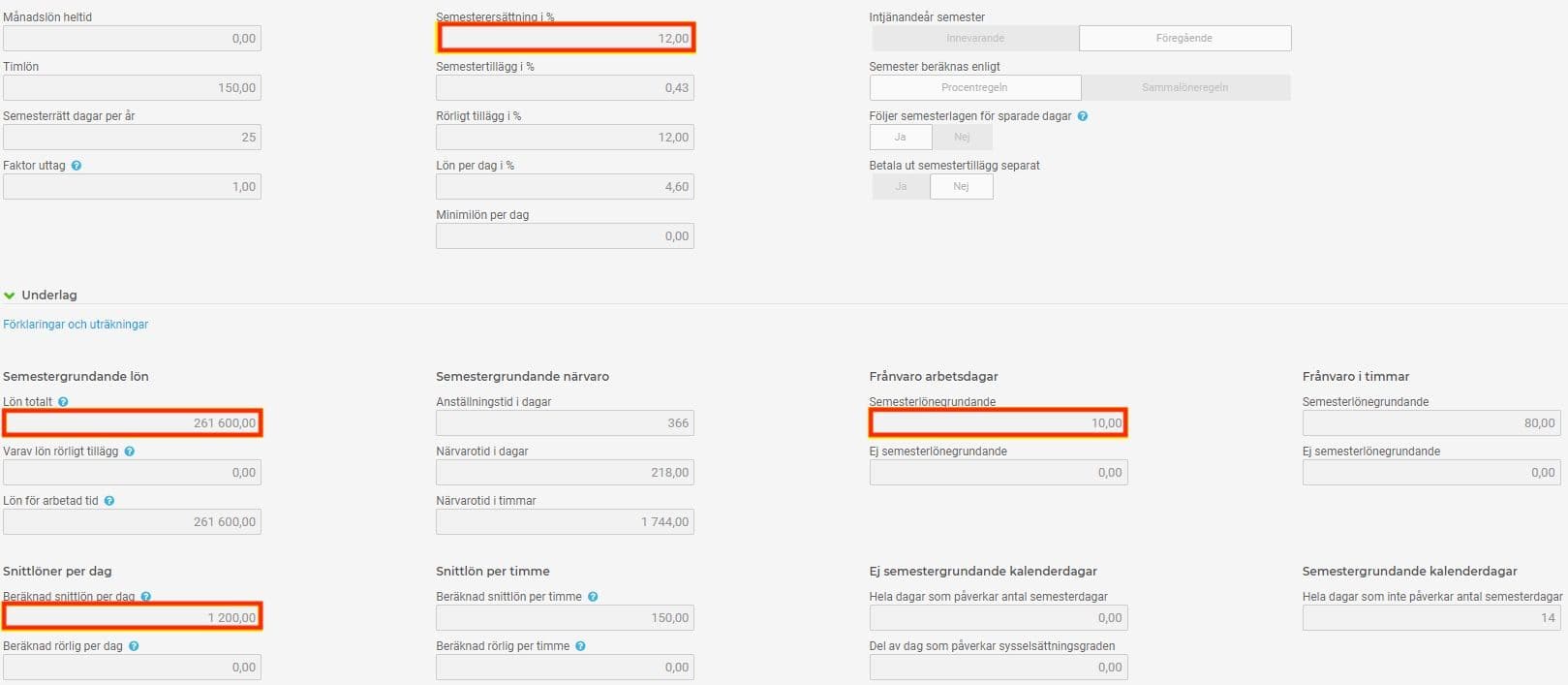1568x685 pixels.
Task: Select Föregående for Intjänandeår semester
Action: pos(1184,38)
